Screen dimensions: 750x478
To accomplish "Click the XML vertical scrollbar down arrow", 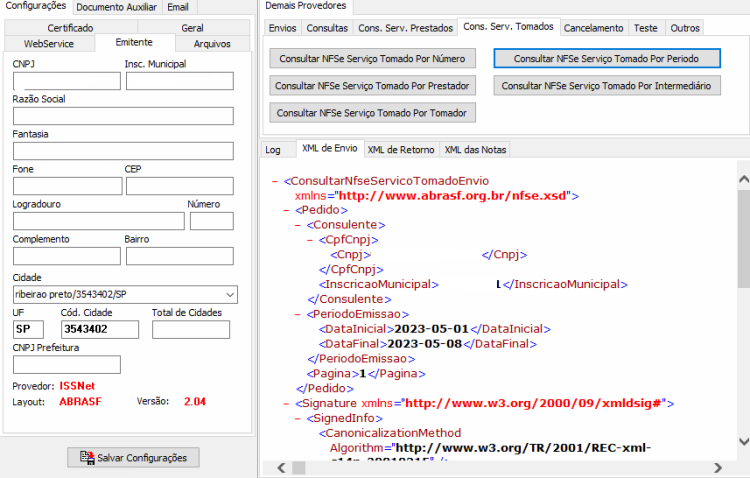I will 744,441.
